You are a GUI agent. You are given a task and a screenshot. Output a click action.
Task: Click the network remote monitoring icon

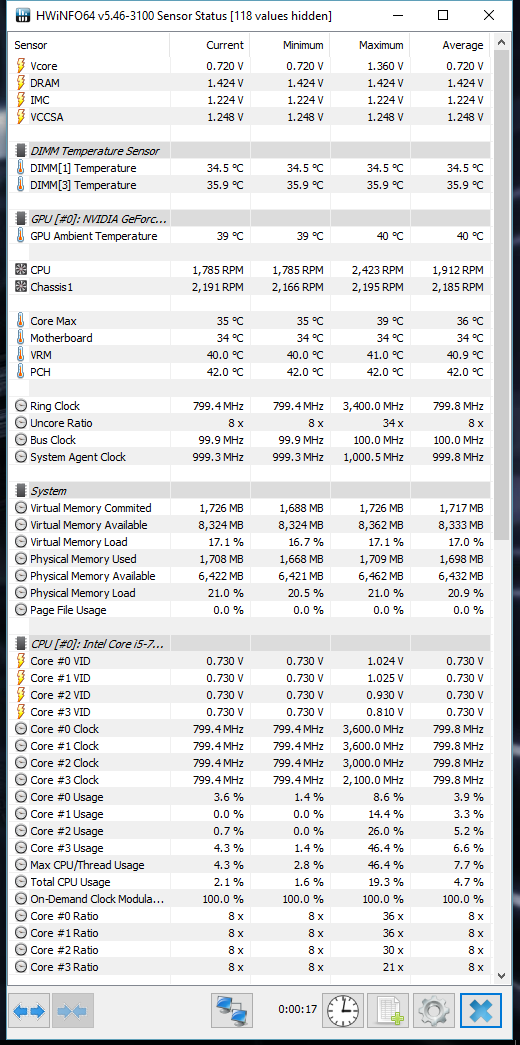click(x=232, y=1010)
